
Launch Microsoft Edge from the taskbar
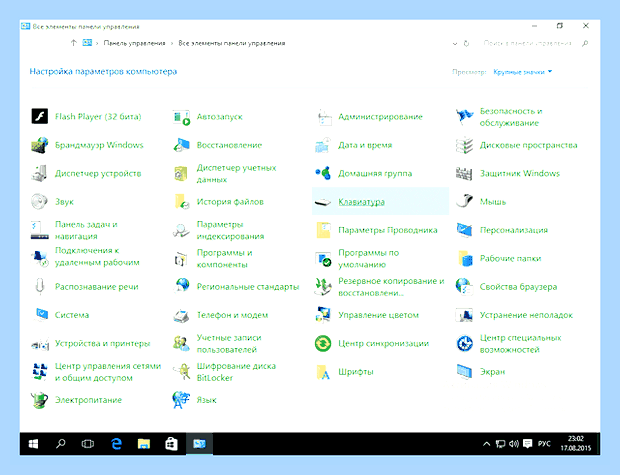pos(116,444)
